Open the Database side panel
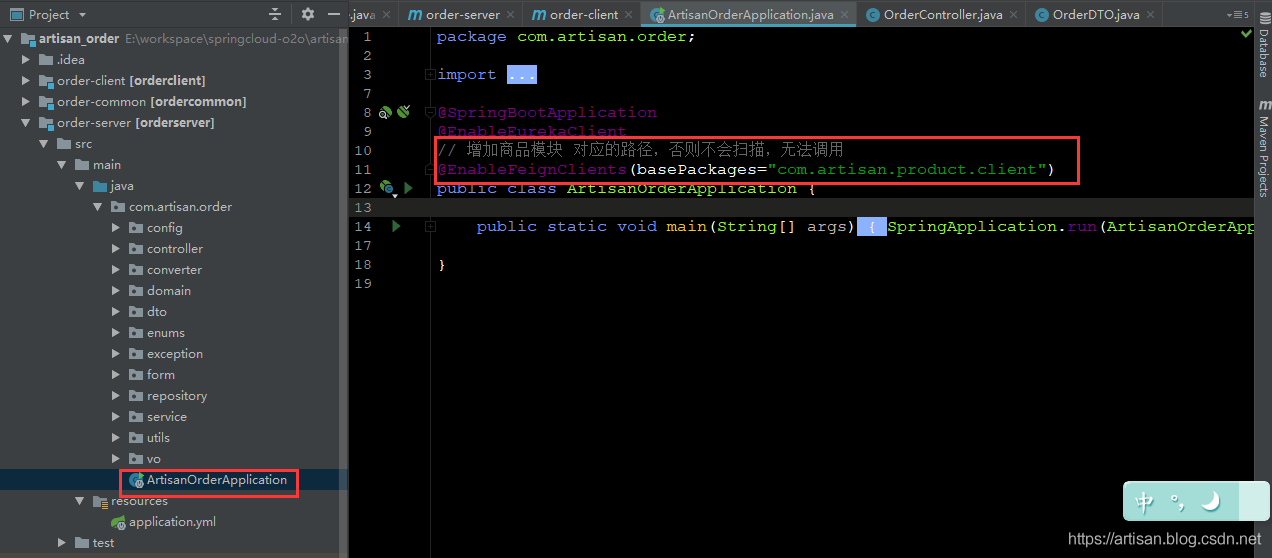 (1263, 53)
